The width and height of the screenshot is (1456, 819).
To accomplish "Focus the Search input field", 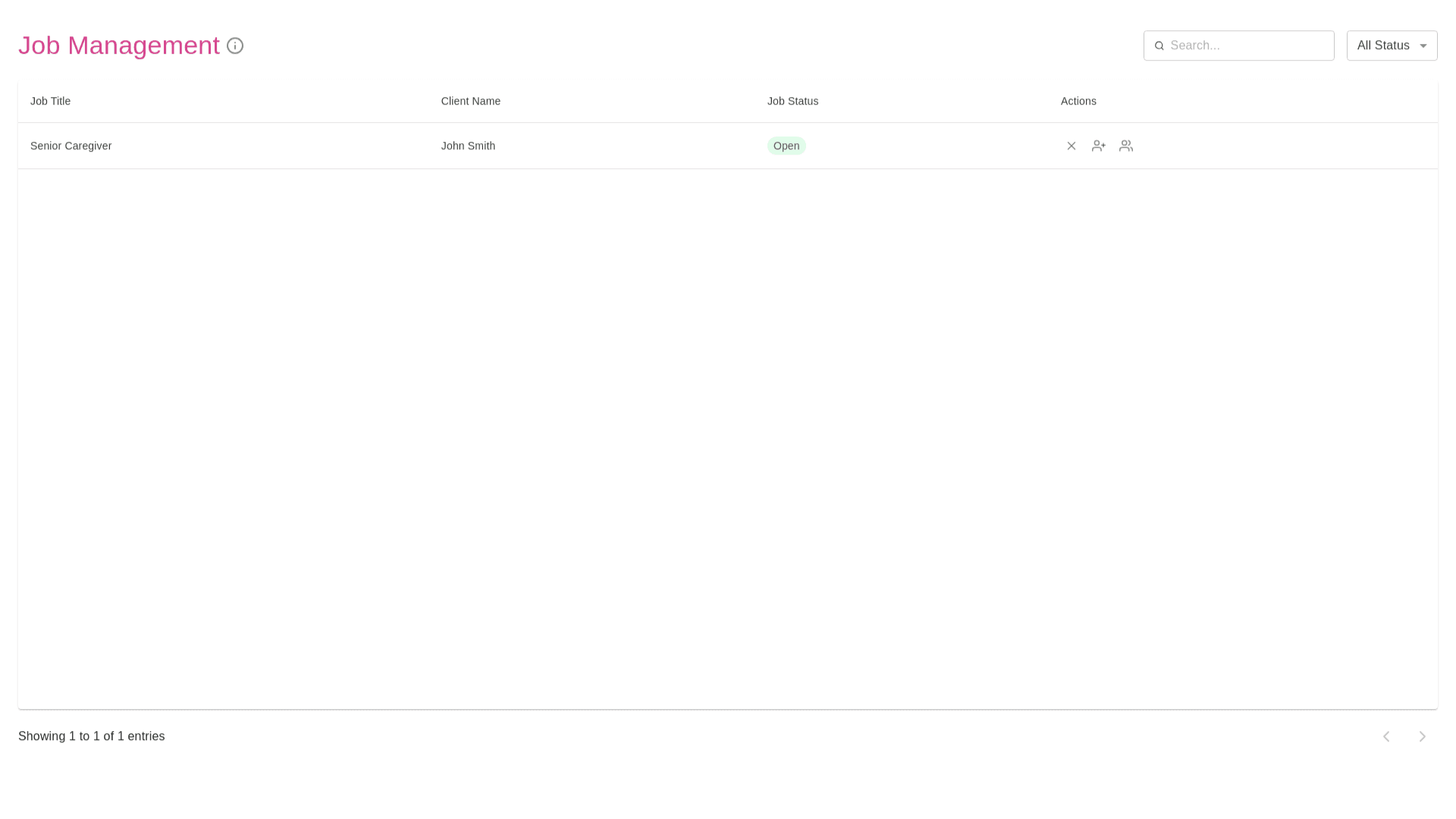I will point(1247,45).
